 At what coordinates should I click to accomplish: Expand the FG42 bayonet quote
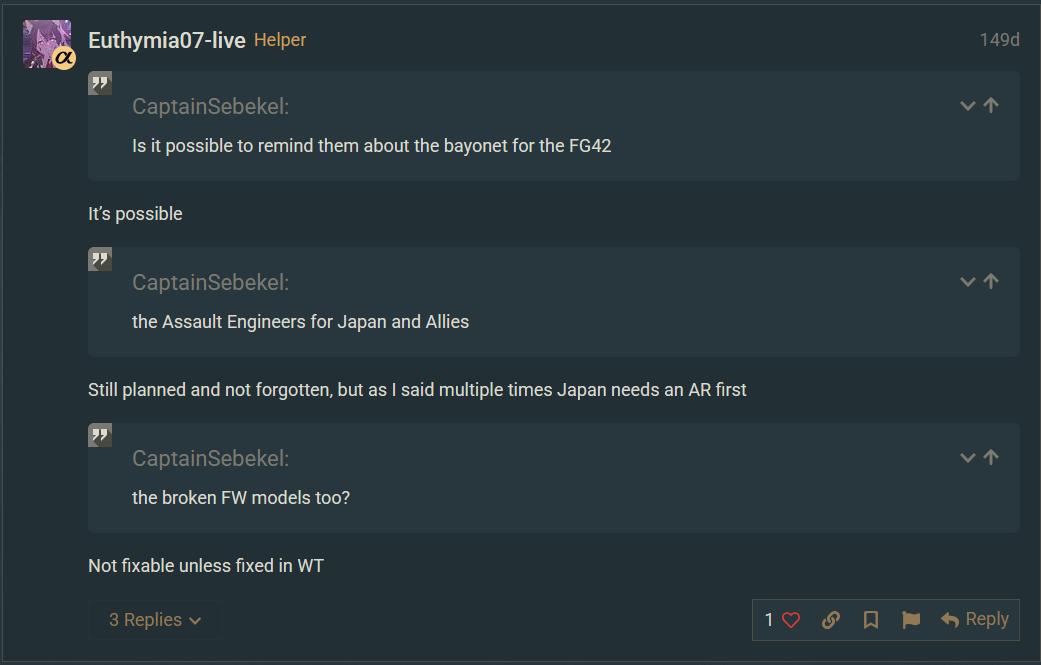[x=967, y=105]
